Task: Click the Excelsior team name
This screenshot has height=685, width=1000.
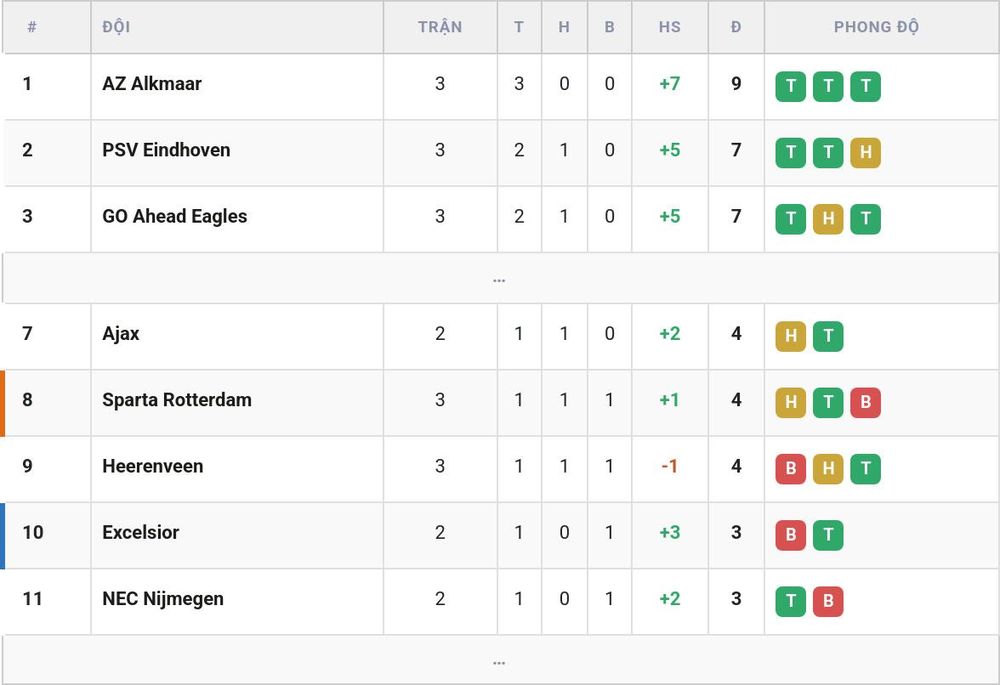Action: (x=140, y=533)
